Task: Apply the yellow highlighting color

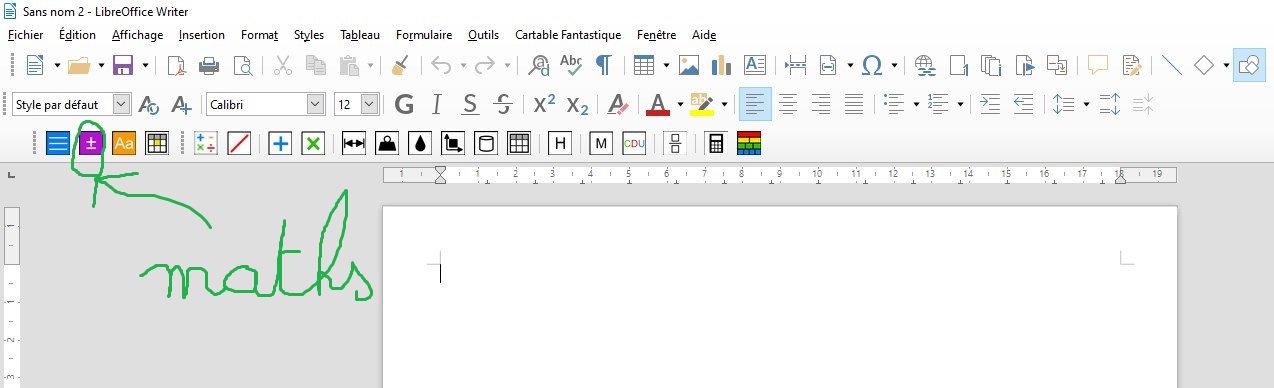Action: click(702, 104)
